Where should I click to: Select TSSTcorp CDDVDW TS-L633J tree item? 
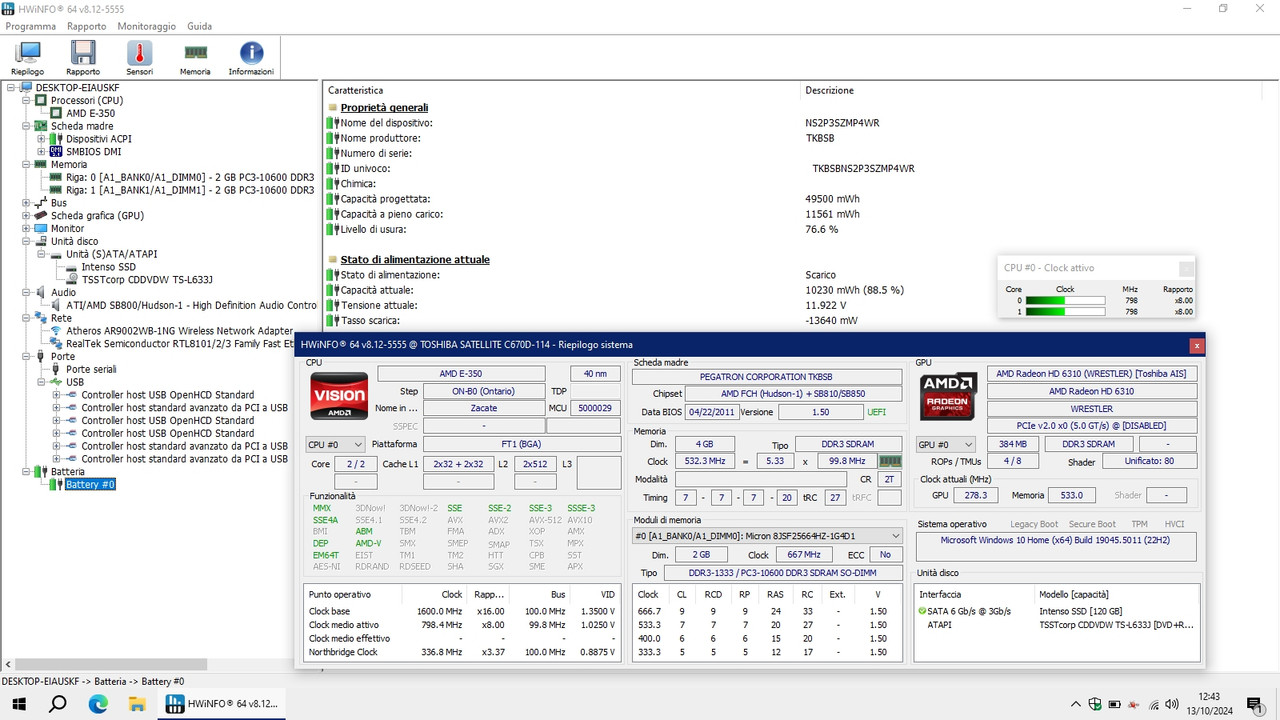point(147,280)
